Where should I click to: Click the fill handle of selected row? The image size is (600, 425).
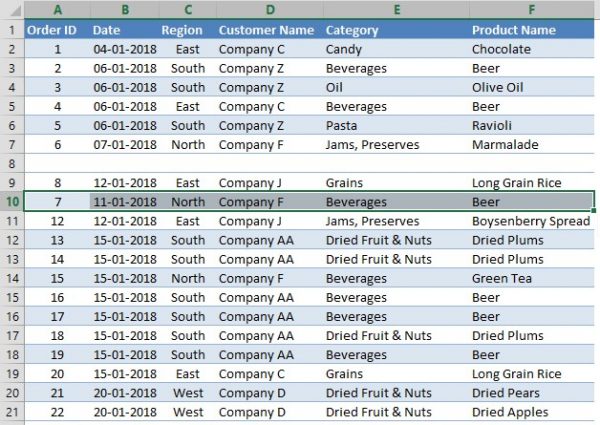click(593, 210)
